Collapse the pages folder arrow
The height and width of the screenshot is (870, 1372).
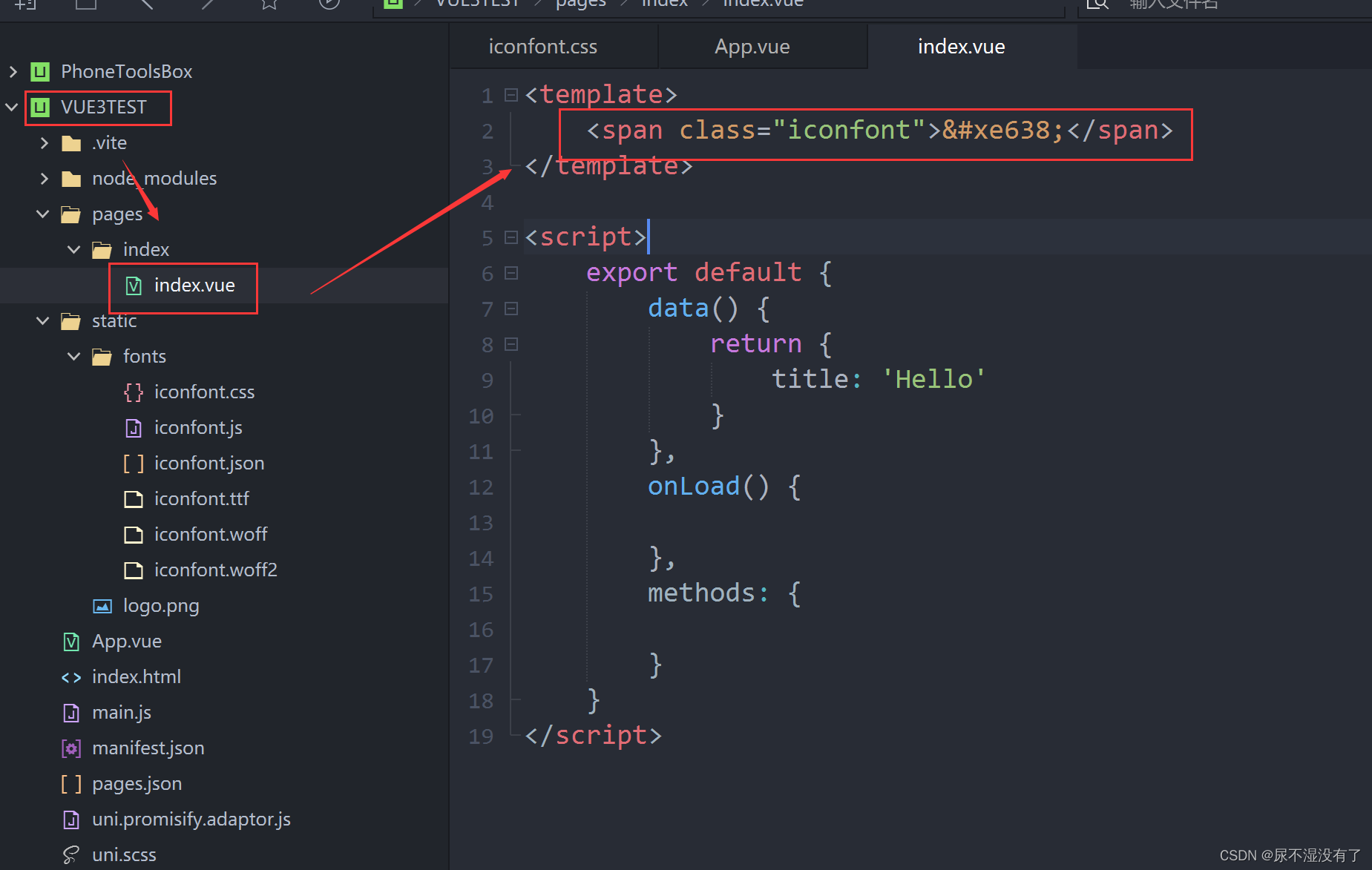click(x=43, y=214)
